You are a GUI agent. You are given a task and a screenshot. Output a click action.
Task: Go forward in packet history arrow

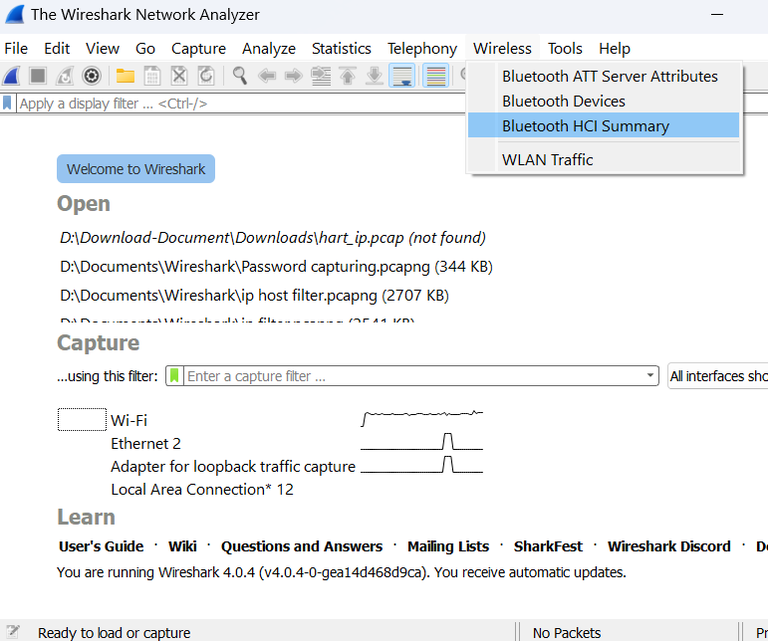tap(294, 76)
